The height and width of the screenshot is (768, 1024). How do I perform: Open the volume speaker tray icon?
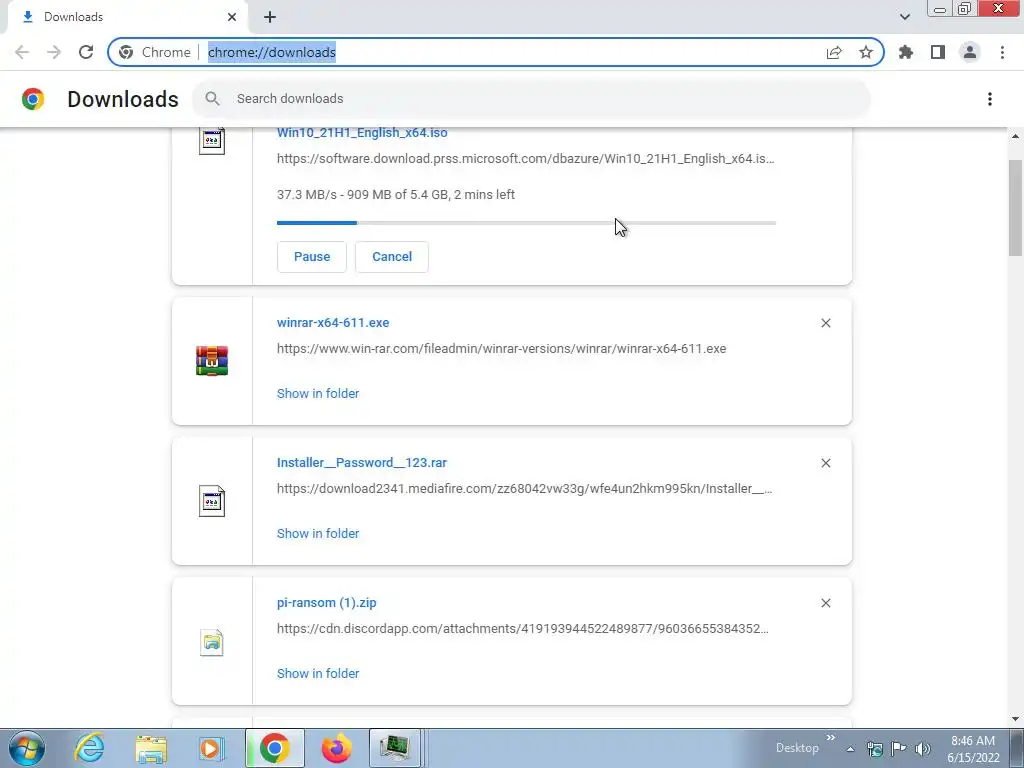pyautogui.click(x=923, y=749)
